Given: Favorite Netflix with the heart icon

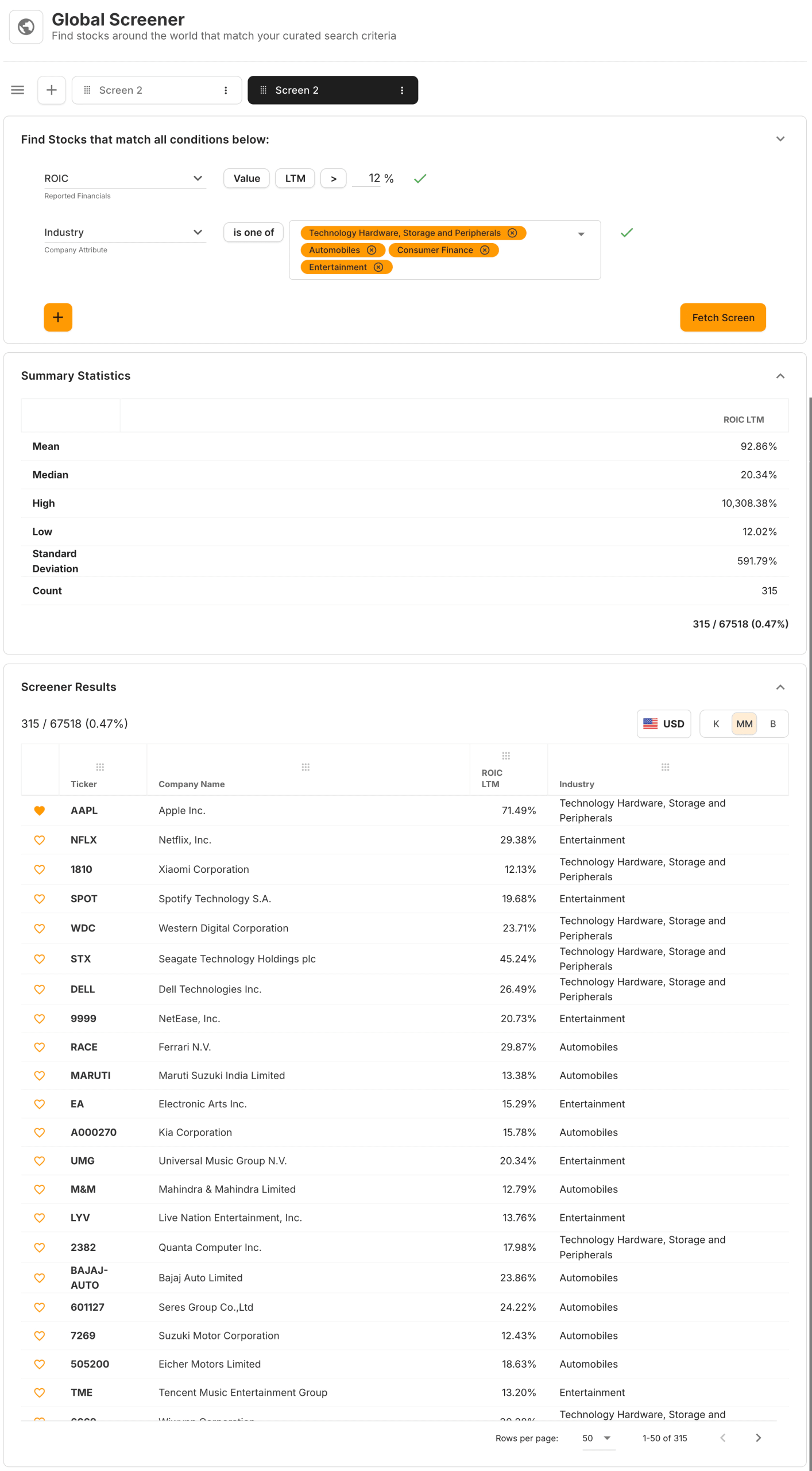Looking at the screenshot, I should [x=40, y=840].
